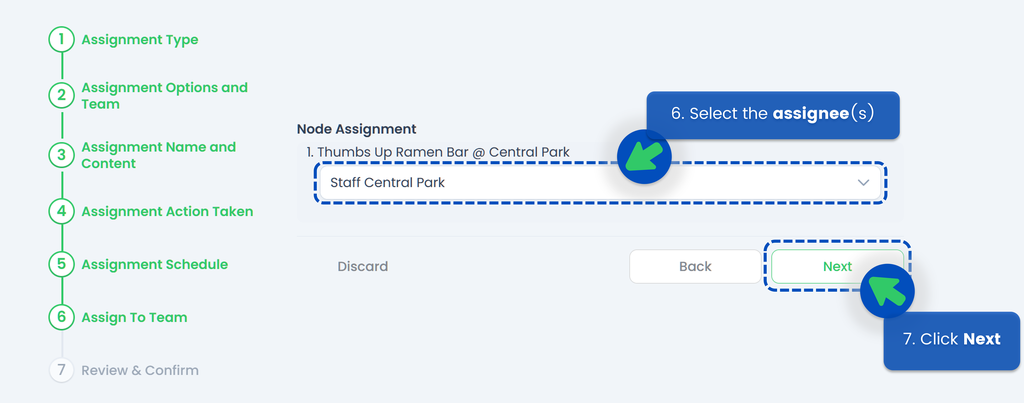Click the step 3 numbered circle
The width and height of the screenshot is (1024, 403).
(61, 155)
